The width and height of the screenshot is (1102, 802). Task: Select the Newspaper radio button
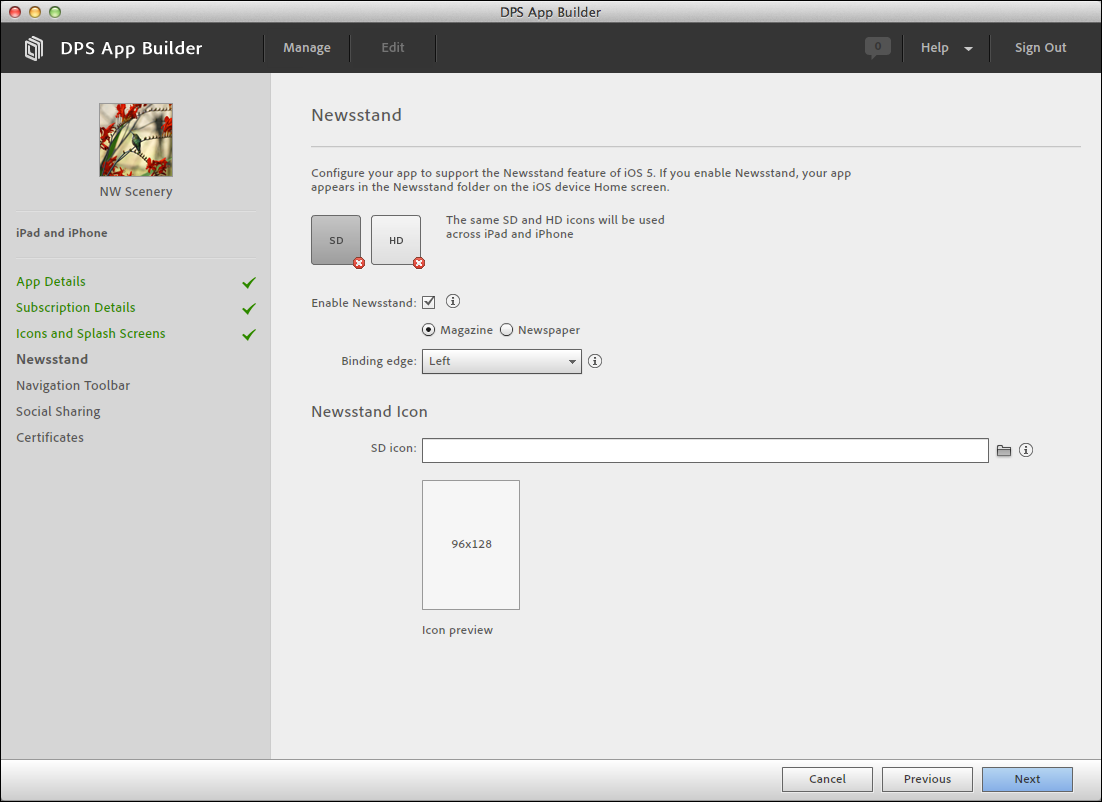tap(506, 330)
